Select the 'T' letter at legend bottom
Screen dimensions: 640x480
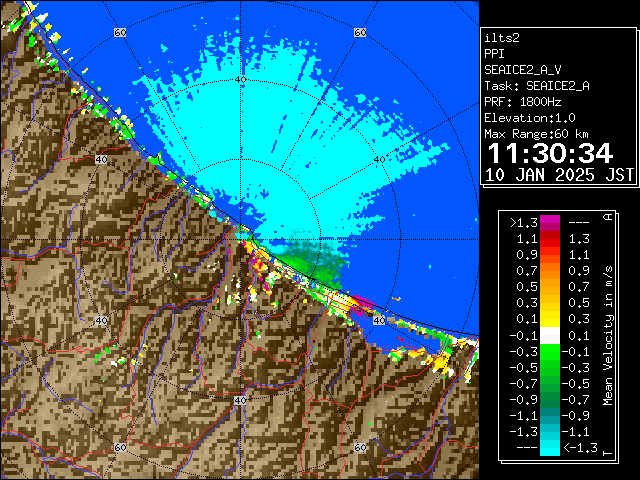point(608,453)
